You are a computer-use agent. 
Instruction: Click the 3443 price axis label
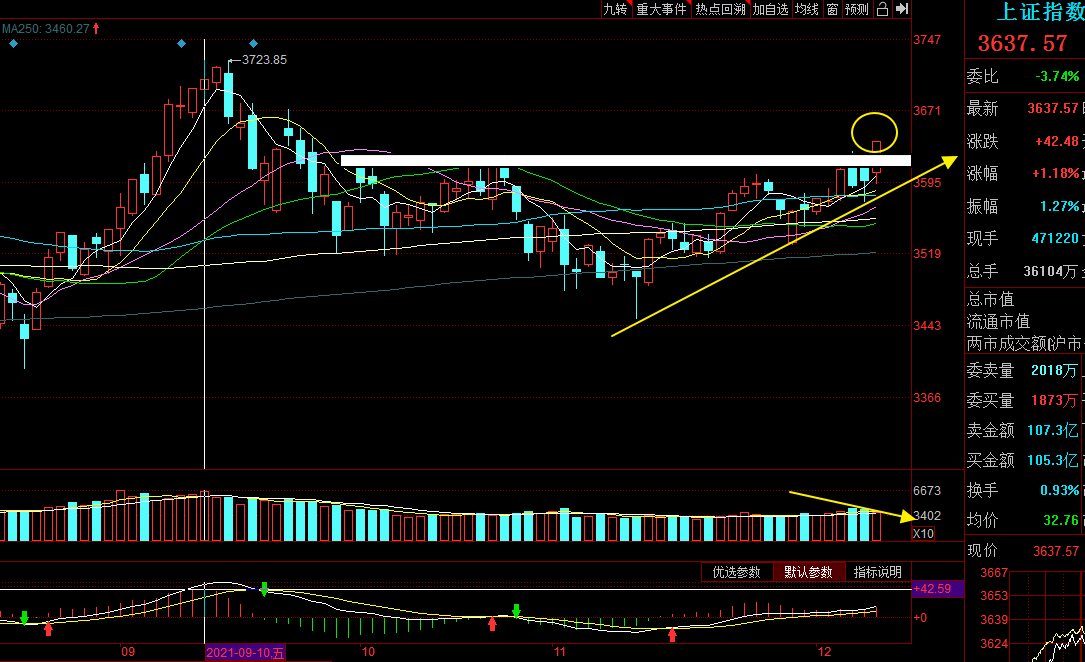point(927,325)
